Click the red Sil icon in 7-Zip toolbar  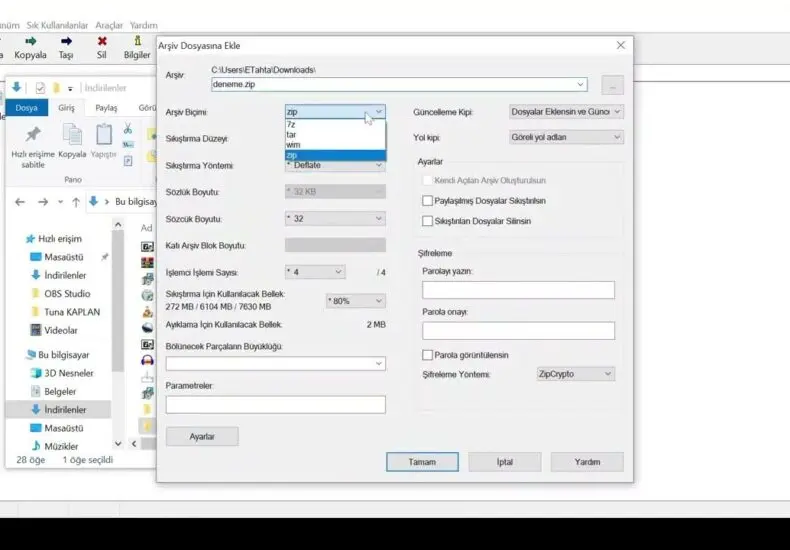click(x=102, y=41)
